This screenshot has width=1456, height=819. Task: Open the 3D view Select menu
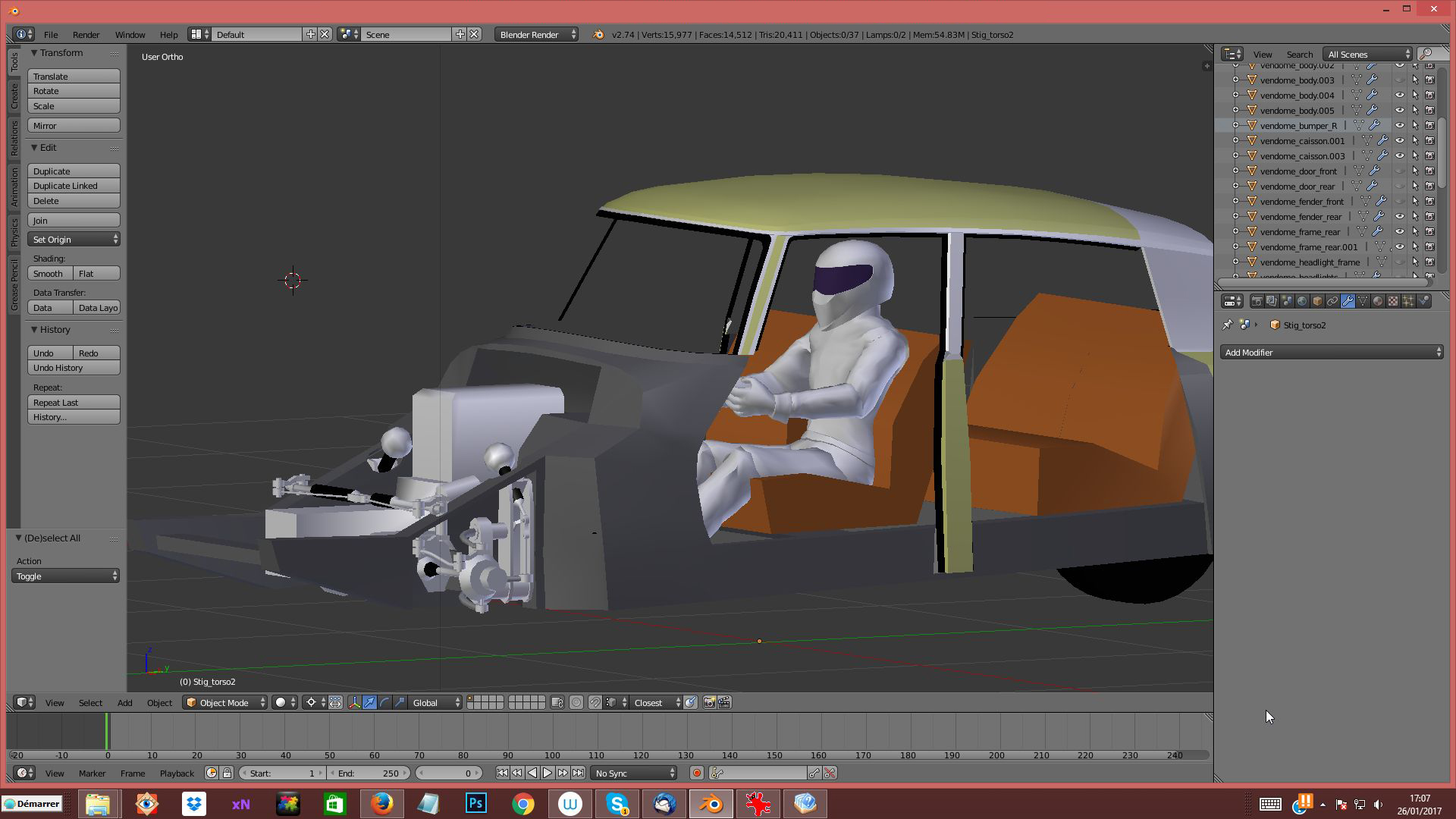(x=90, y=702)
